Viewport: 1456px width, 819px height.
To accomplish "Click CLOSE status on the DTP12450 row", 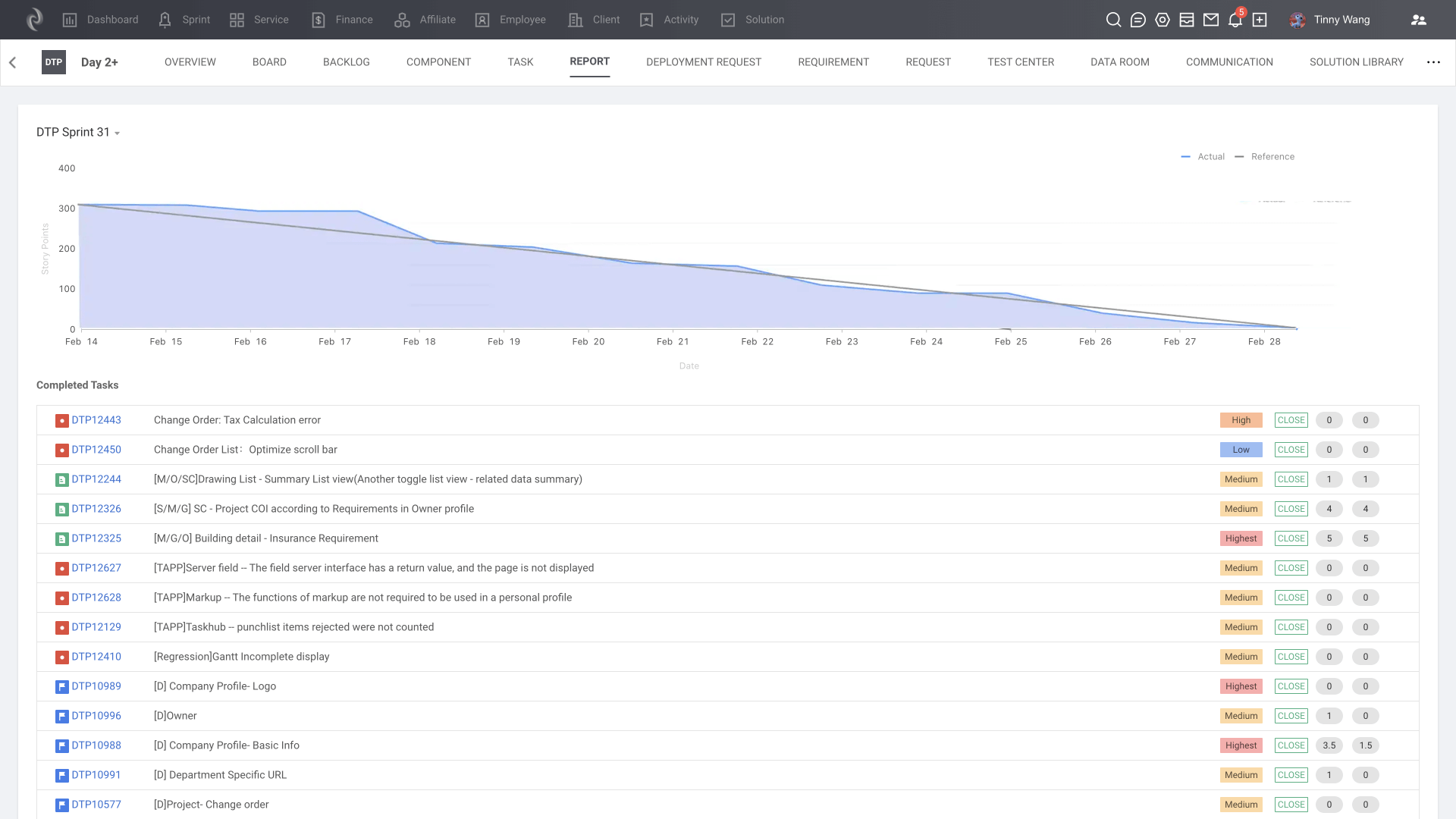I will [x=1291, y=450].
